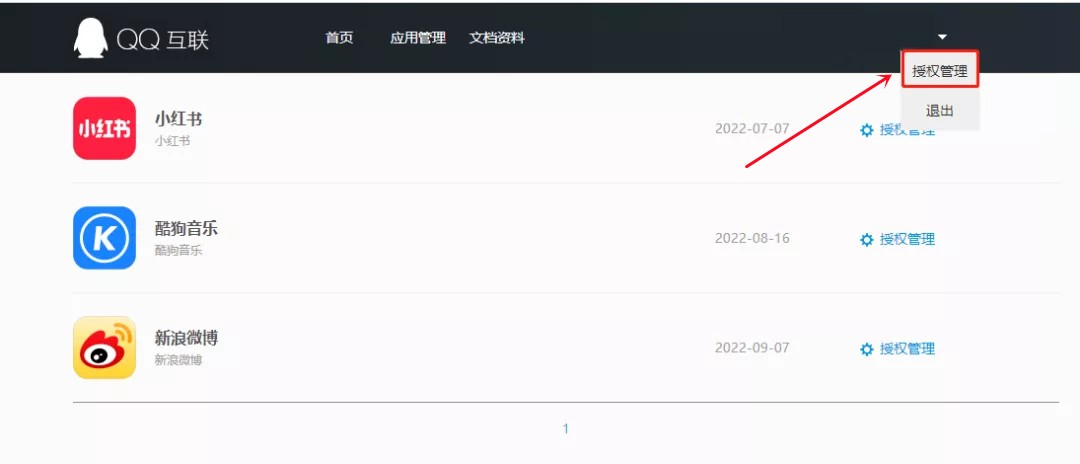The width and height of the screenshot is (1080, 464).
Task: Click the gear icon in the 酷狗音乐 row
Action: pyautogui.click(x=866, y=240)
